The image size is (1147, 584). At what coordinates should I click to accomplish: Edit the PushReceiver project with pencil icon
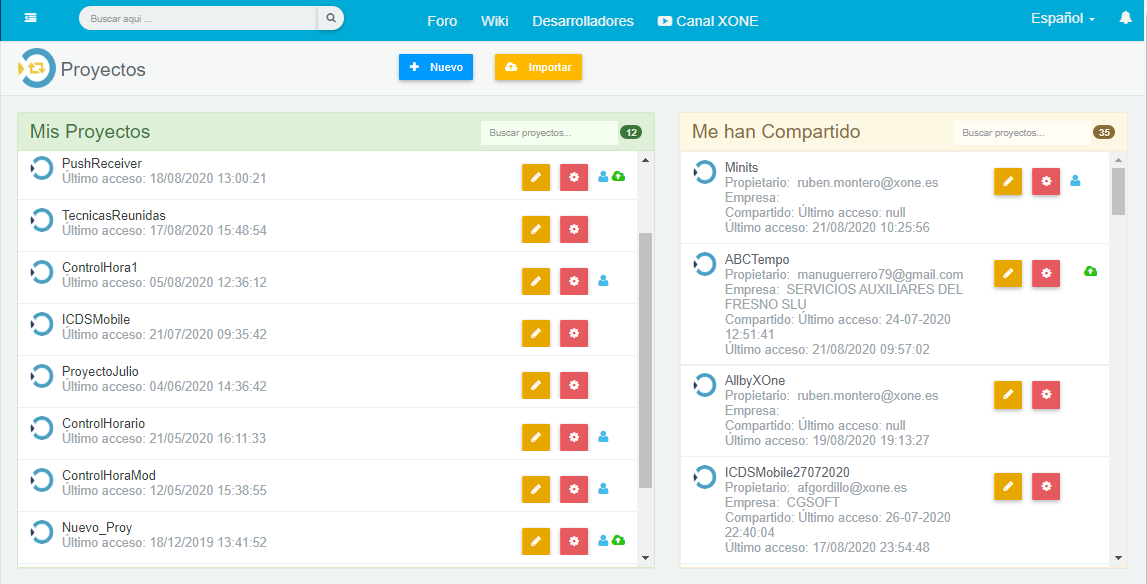tap(535, 177)
